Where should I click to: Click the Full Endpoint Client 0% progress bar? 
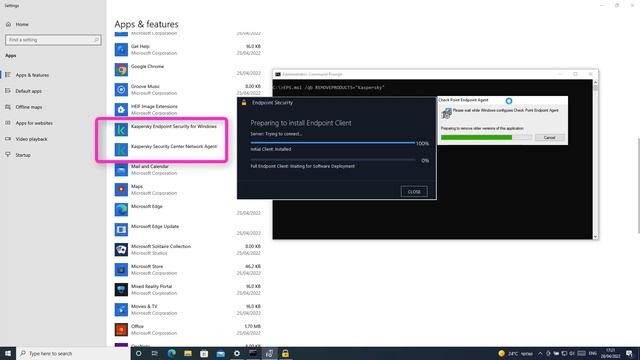[333, 160]
